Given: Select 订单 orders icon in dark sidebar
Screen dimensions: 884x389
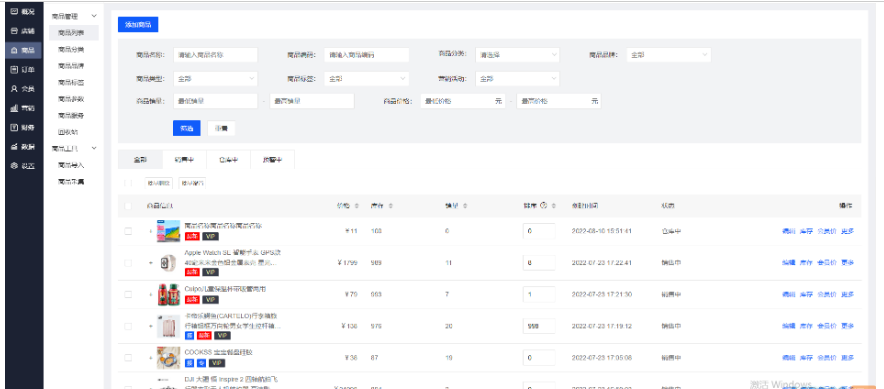Looking at the screenshot, I should tap(14, 69).
